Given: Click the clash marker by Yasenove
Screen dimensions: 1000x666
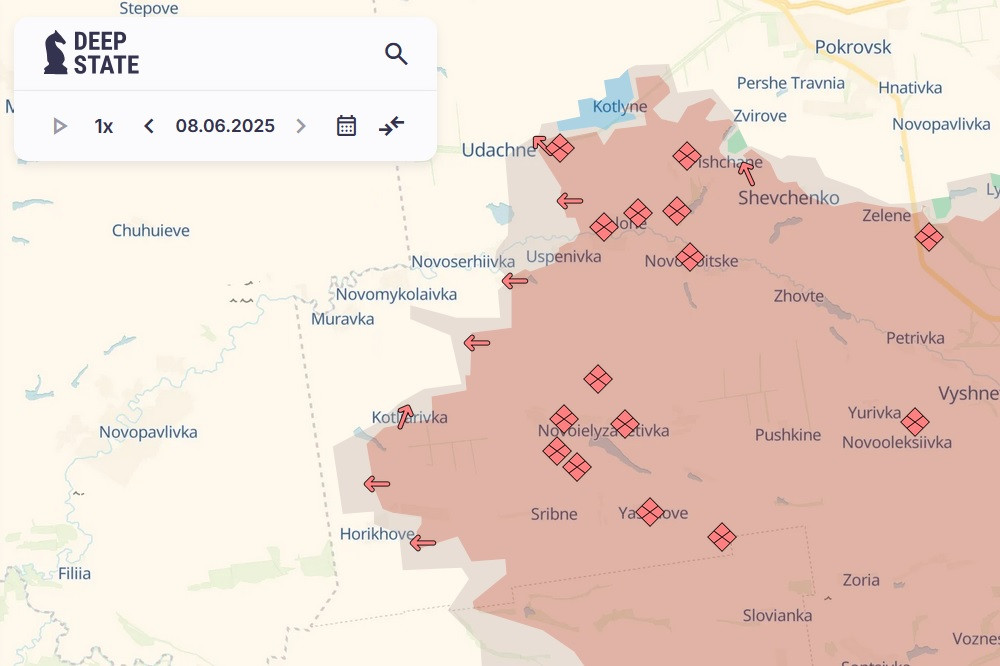Looking at the screenshot, I should [651, 511].
